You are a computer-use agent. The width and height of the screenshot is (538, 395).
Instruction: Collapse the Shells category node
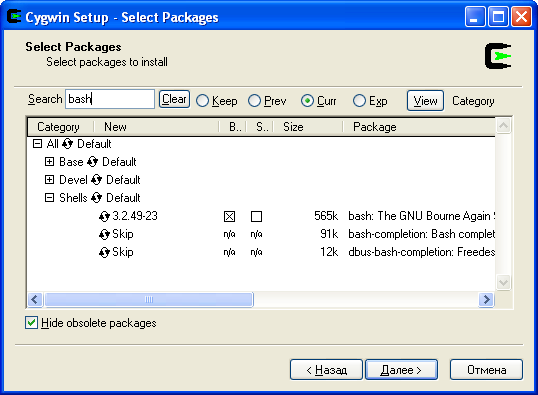coord(49,197)
